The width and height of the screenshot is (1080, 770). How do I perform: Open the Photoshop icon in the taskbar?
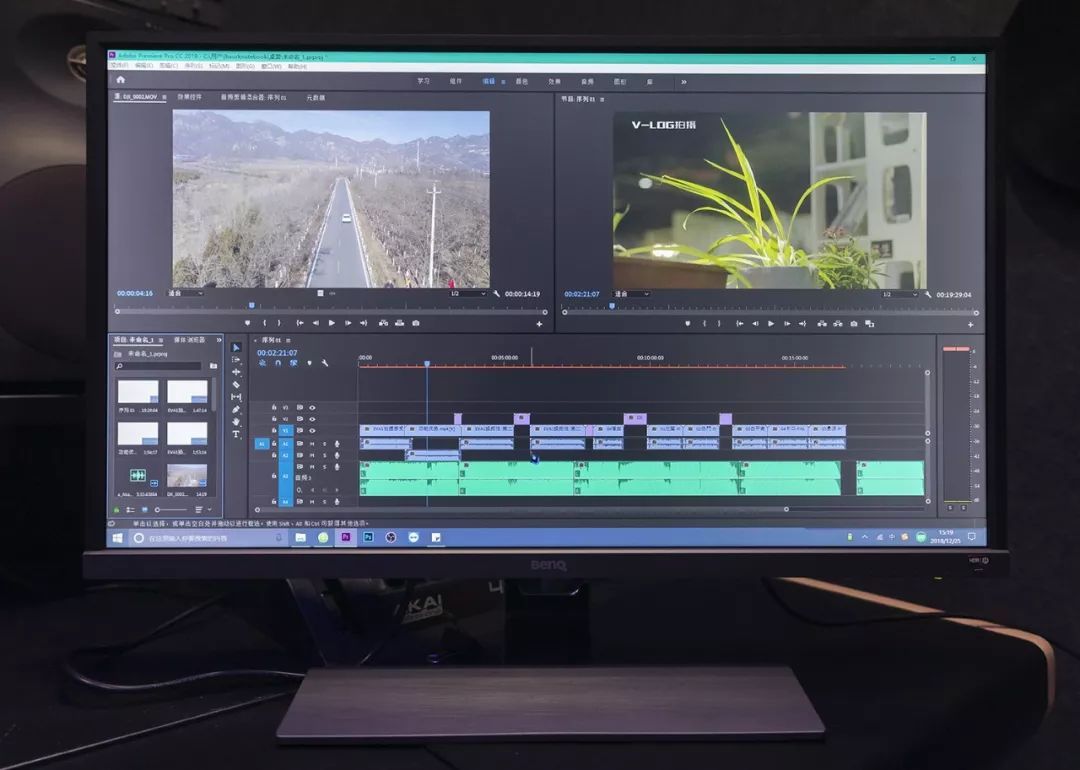click(368, 537)
